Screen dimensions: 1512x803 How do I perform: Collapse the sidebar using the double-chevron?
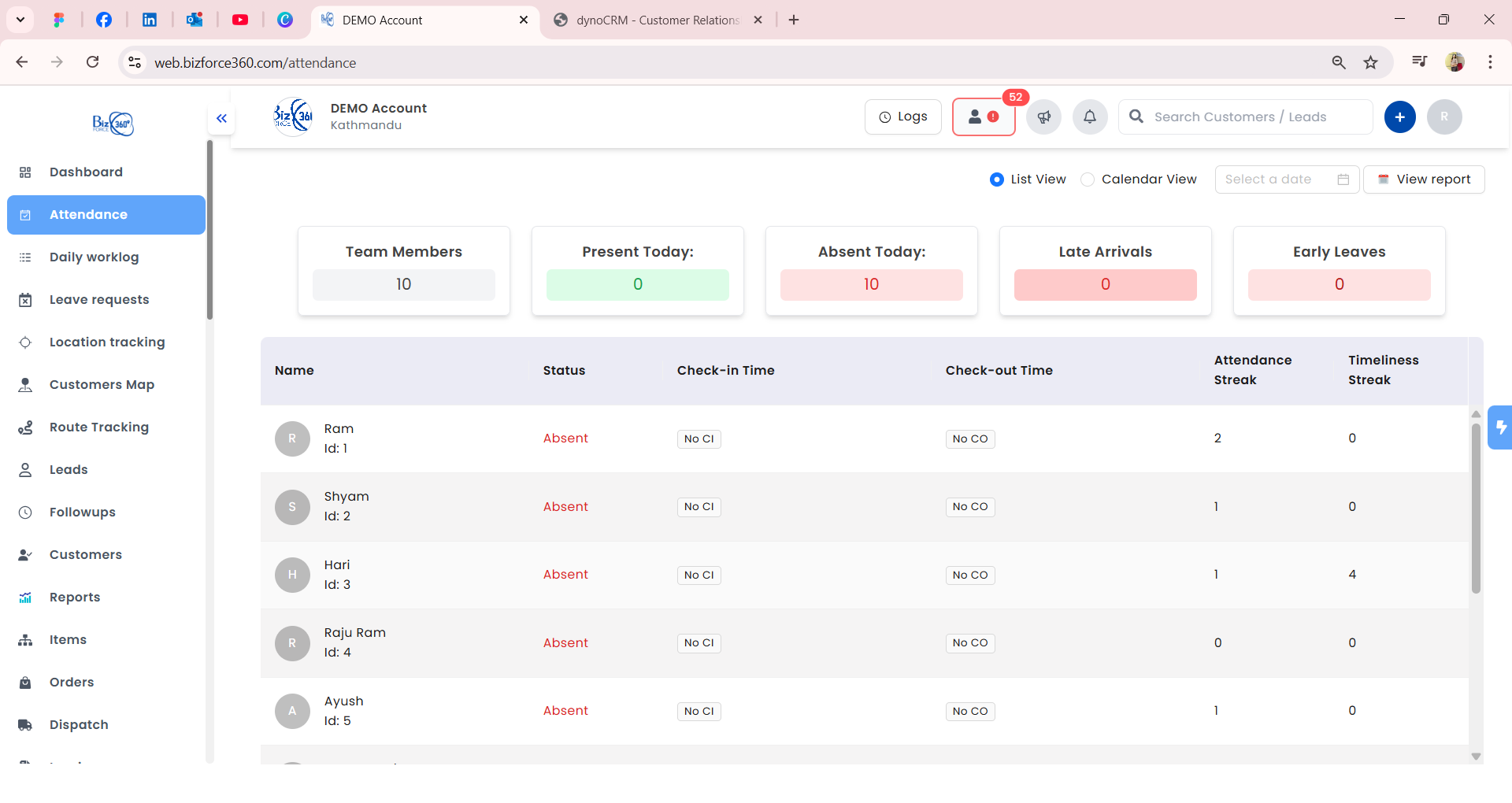[221, 118]
